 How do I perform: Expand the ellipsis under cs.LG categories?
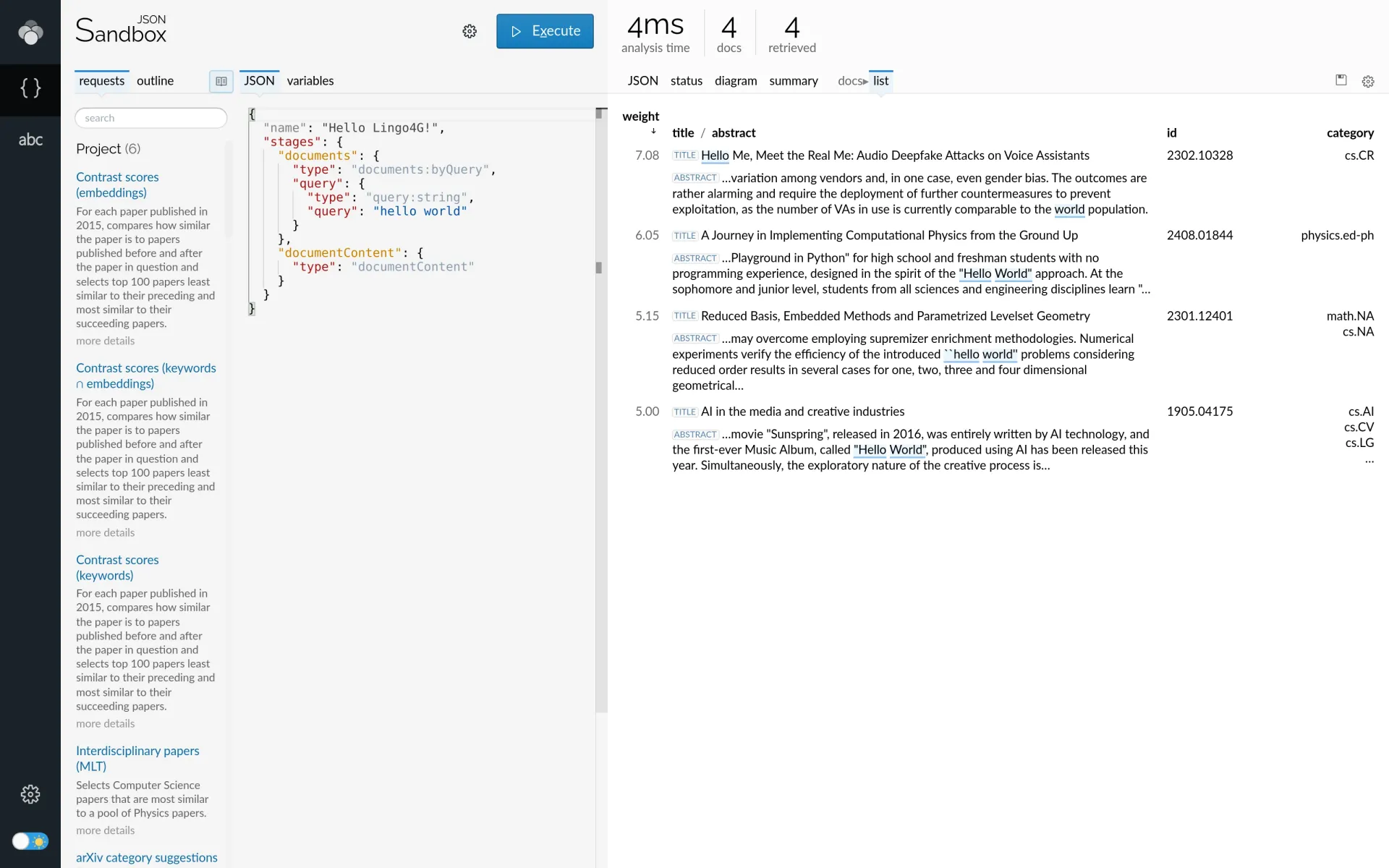[x=1369, y=459]
